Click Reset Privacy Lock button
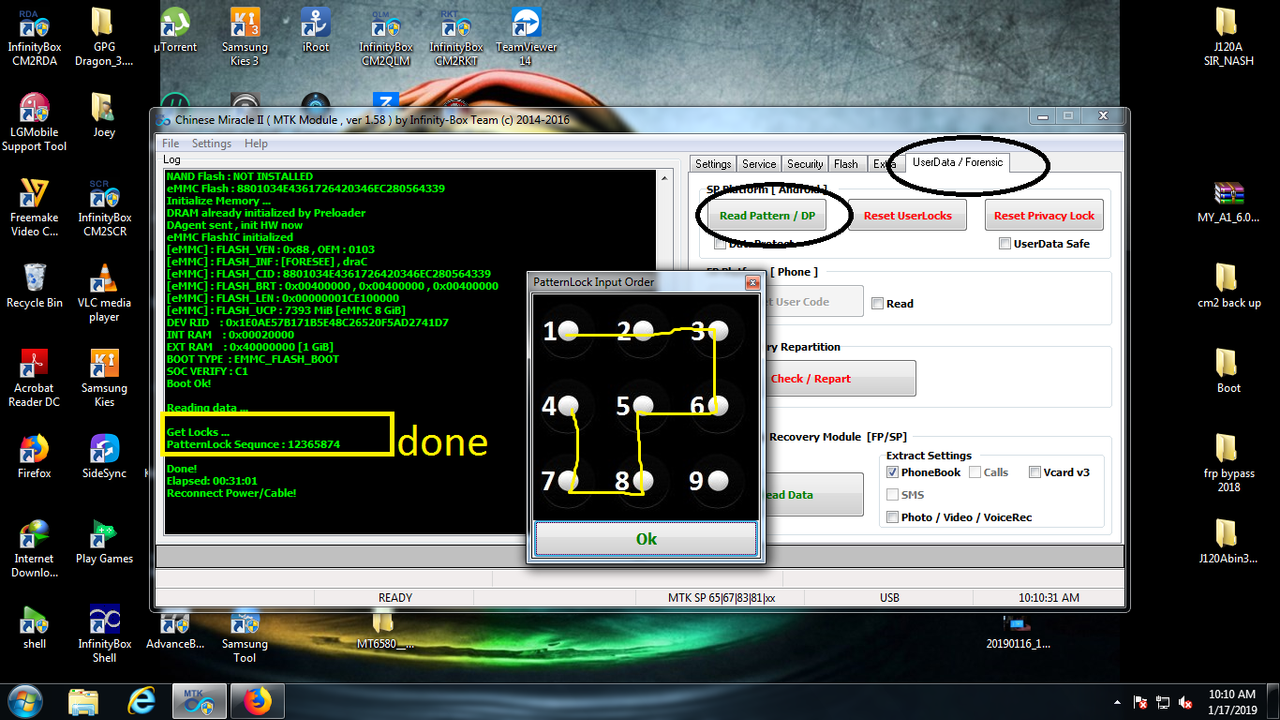This screenshot has width=1280, height=720. click(1044, 215)
